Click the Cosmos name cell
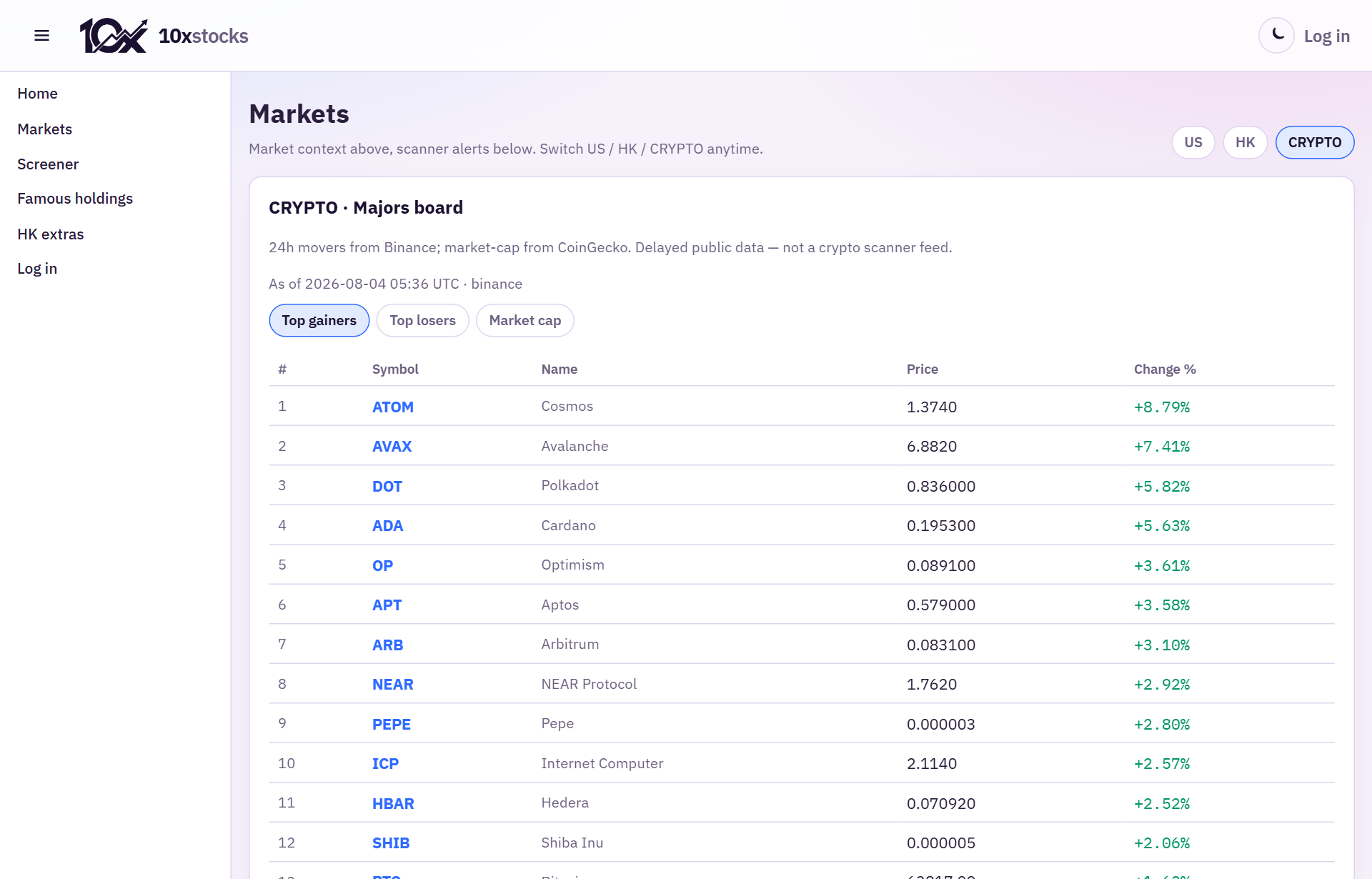This screenshot has height=879, width=1372. pos(567,406)
